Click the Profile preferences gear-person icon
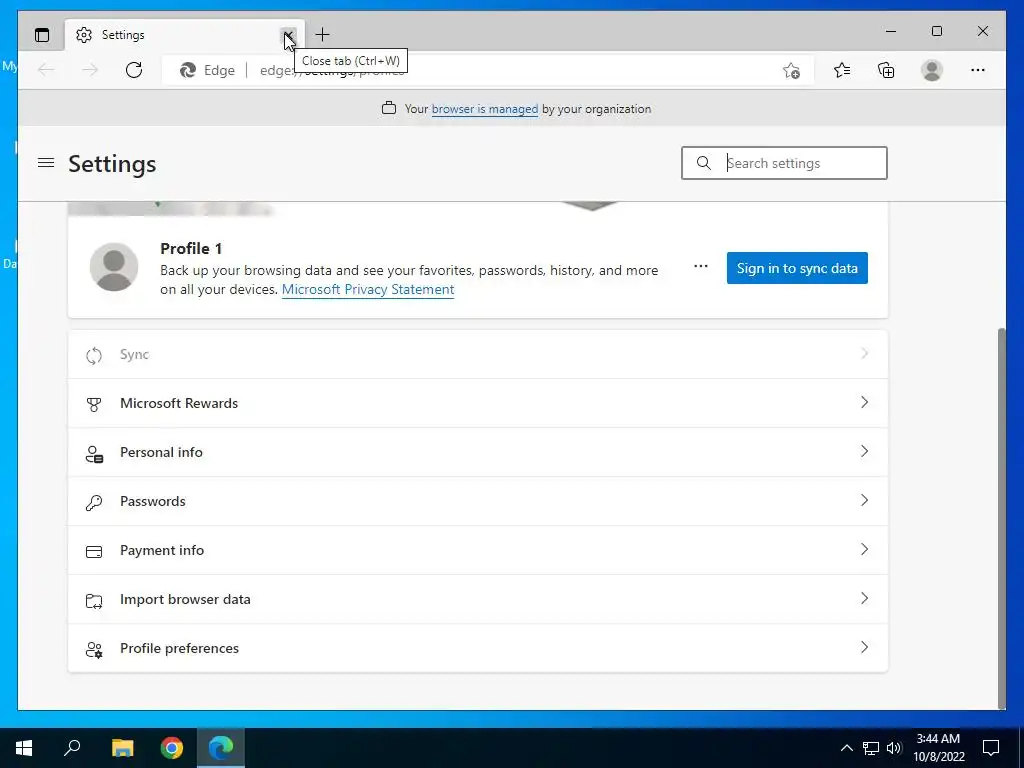This screenshot has height=768, width=1024. (94, 650)
